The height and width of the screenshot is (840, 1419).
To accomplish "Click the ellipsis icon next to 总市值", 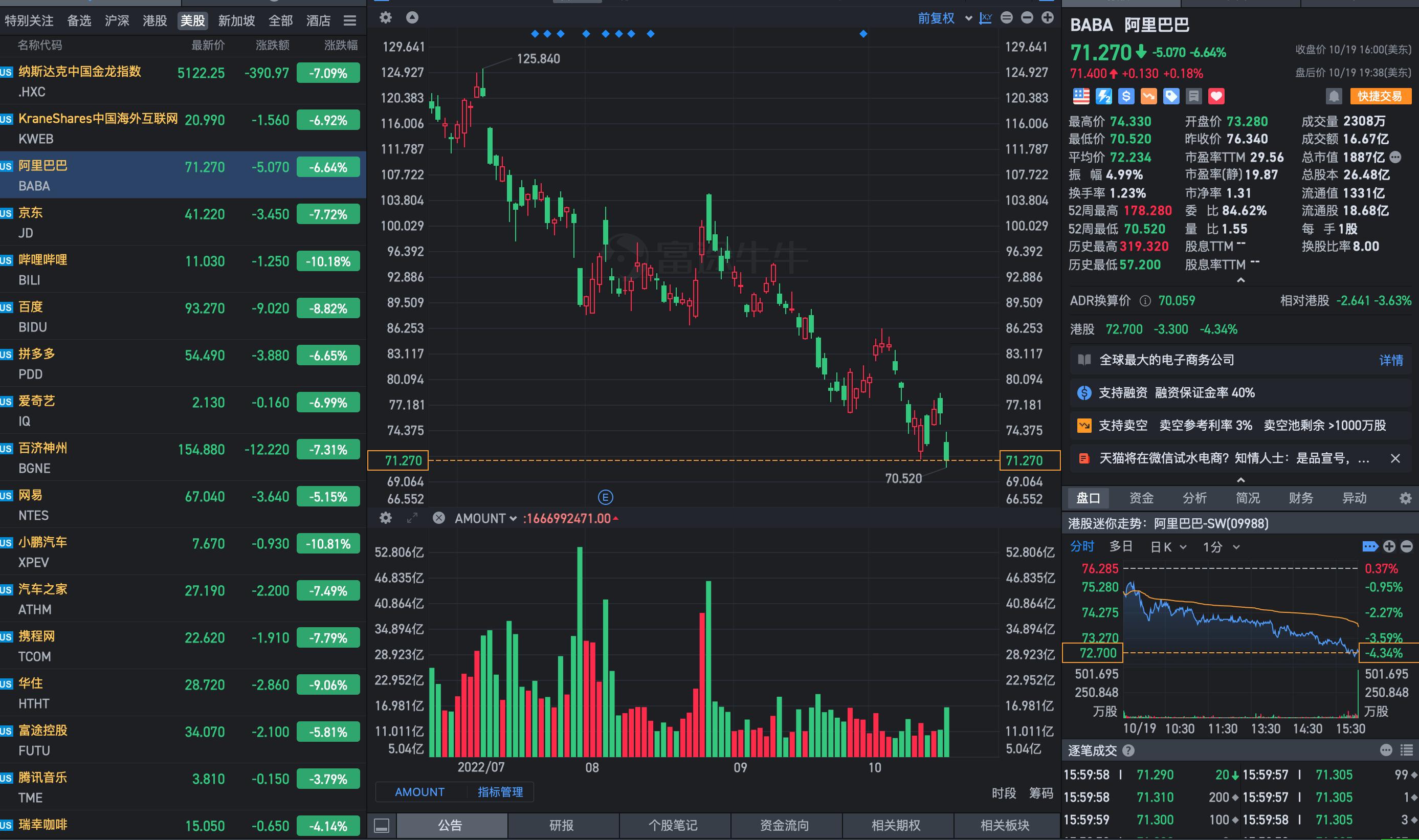I will pos(1396,157).
